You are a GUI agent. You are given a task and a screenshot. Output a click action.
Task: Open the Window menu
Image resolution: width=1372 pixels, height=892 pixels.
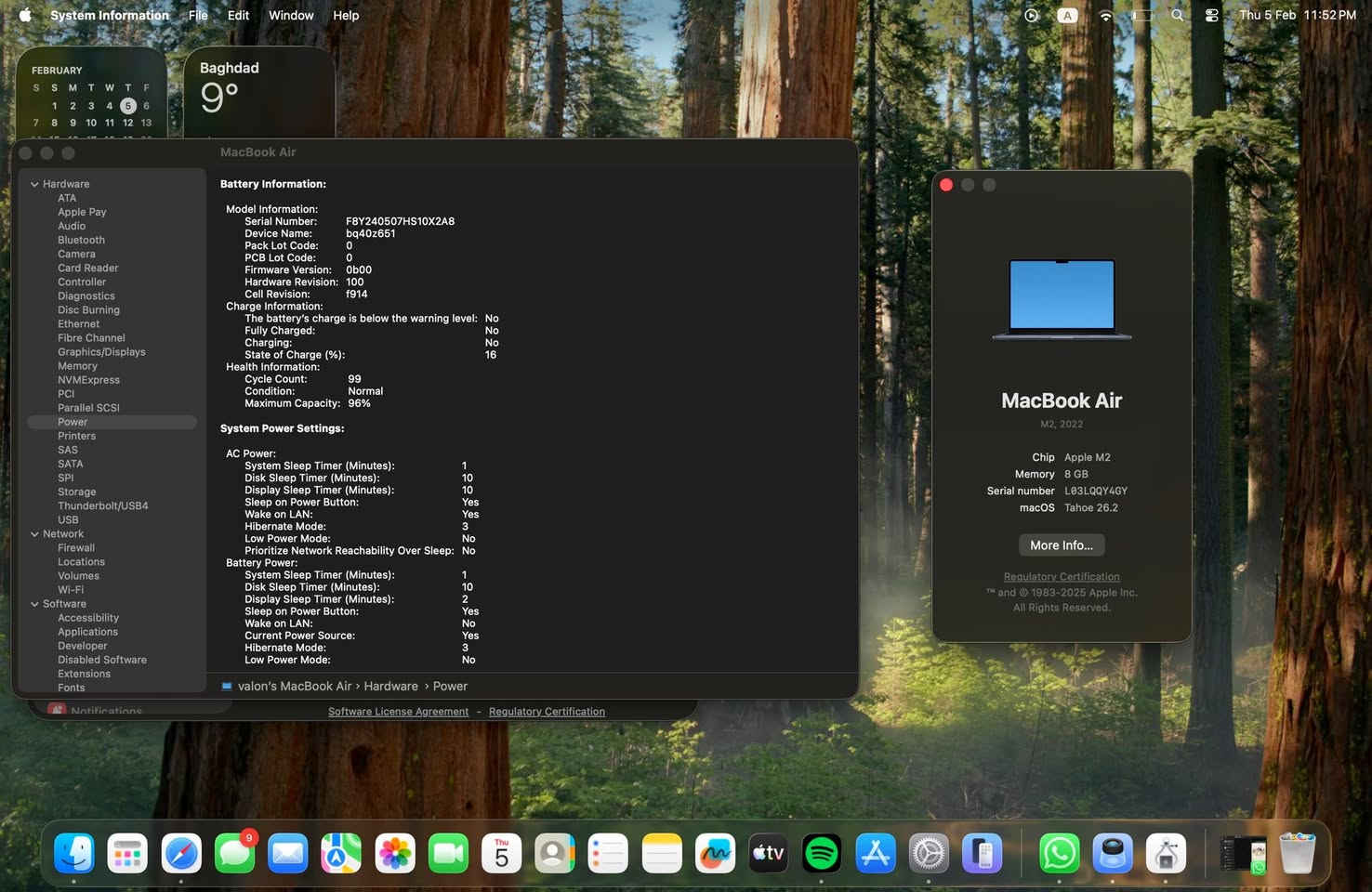pos(291,16)
